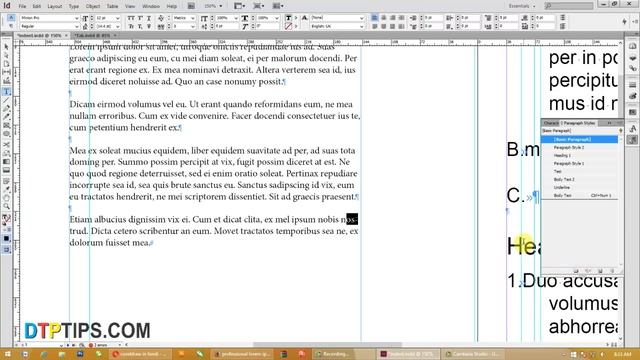The height and width of the screenshot is (360, 640).
Task: Open the font family dropdown Minion Pro
Action: pyautogui.click(x=76, y=18)
